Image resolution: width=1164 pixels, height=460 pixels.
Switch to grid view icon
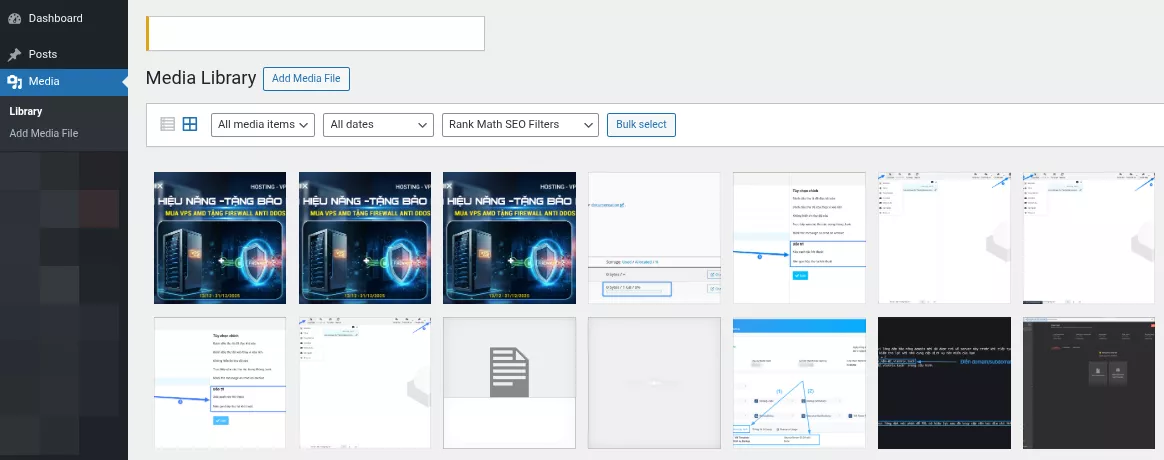pyautogui.click(x=190, y=124)
